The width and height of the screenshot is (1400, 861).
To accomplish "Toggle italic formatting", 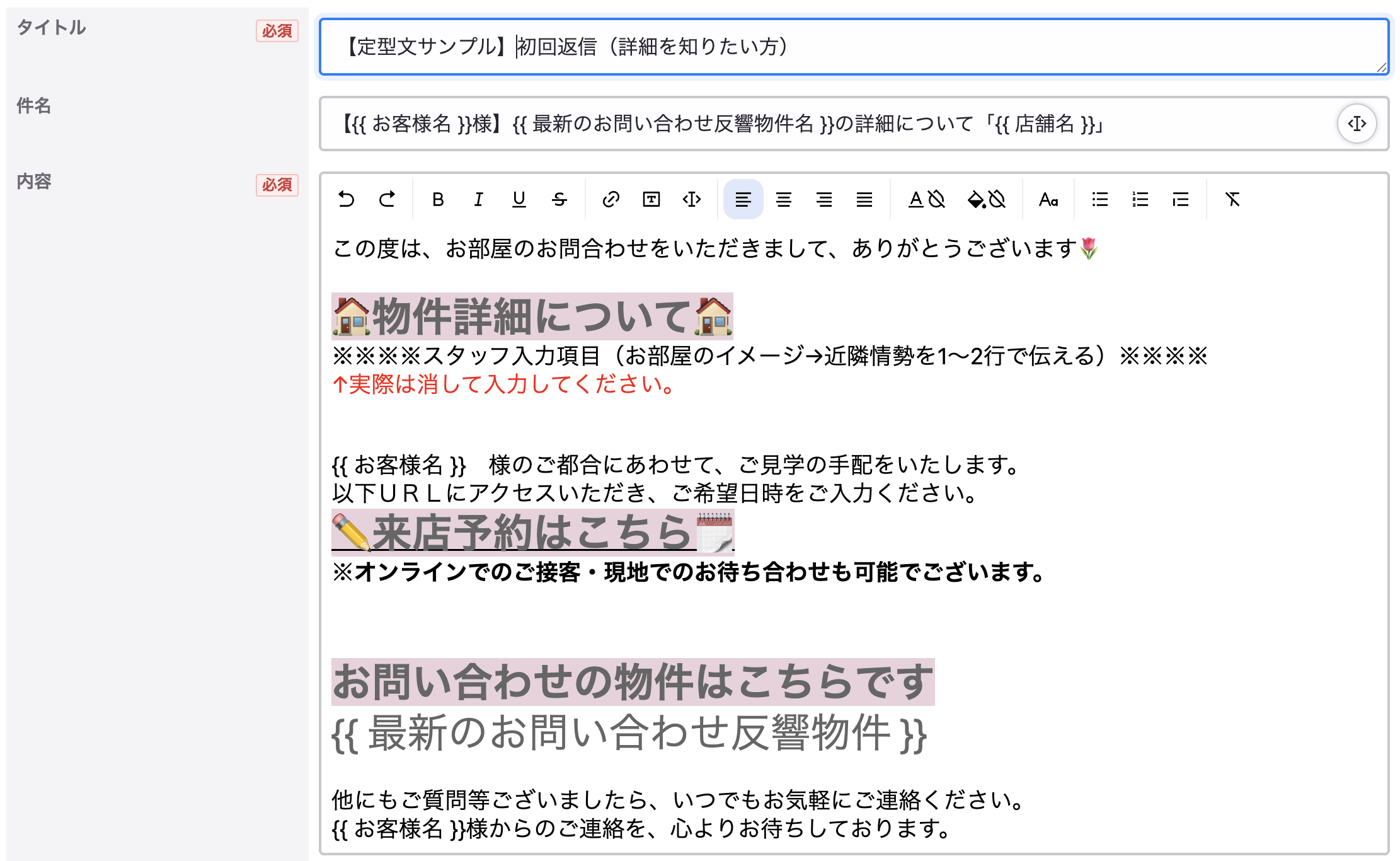I will [478, 199].
